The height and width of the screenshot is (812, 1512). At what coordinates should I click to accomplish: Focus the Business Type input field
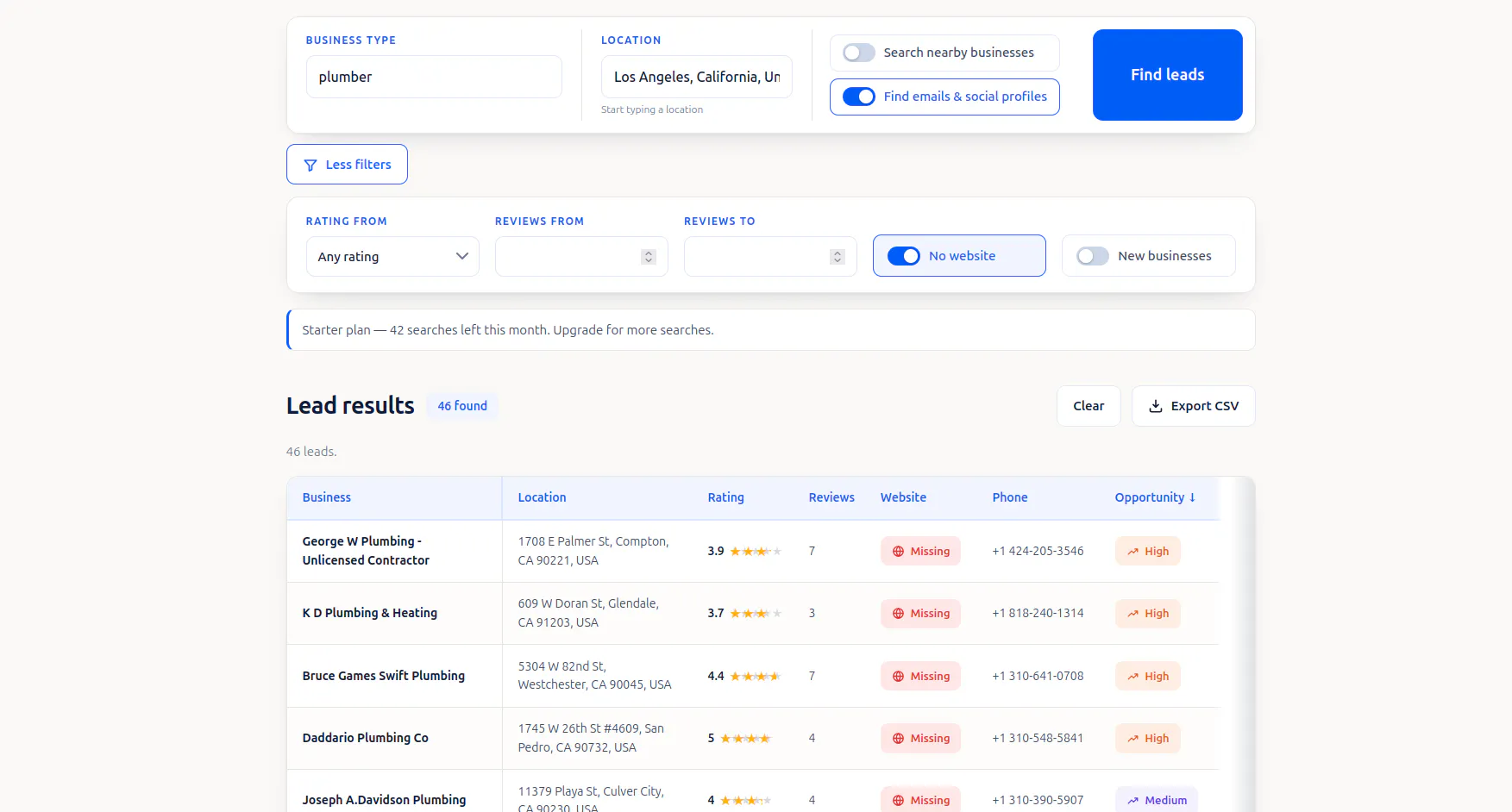tap(434, 77)
